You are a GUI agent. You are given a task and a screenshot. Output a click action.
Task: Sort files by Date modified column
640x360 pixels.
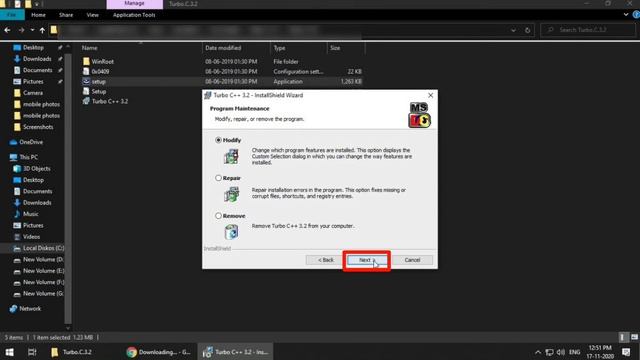(223, 48)
